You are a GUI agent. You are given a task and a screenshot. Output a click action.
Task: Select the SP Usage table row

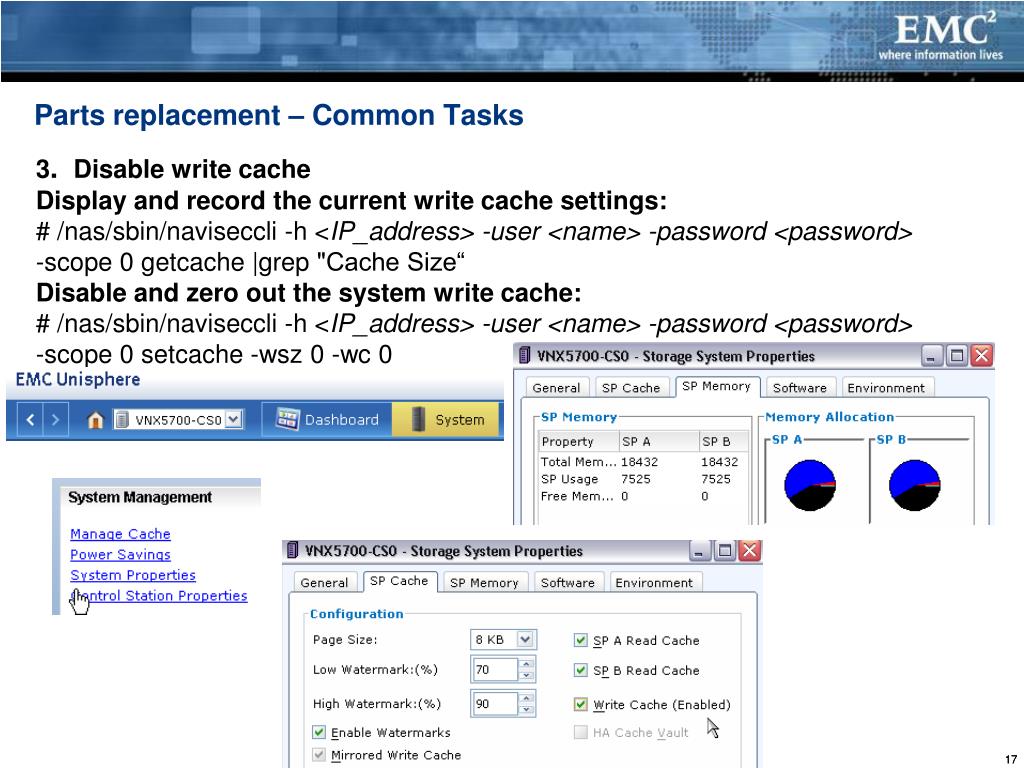(x=643, y=479)
